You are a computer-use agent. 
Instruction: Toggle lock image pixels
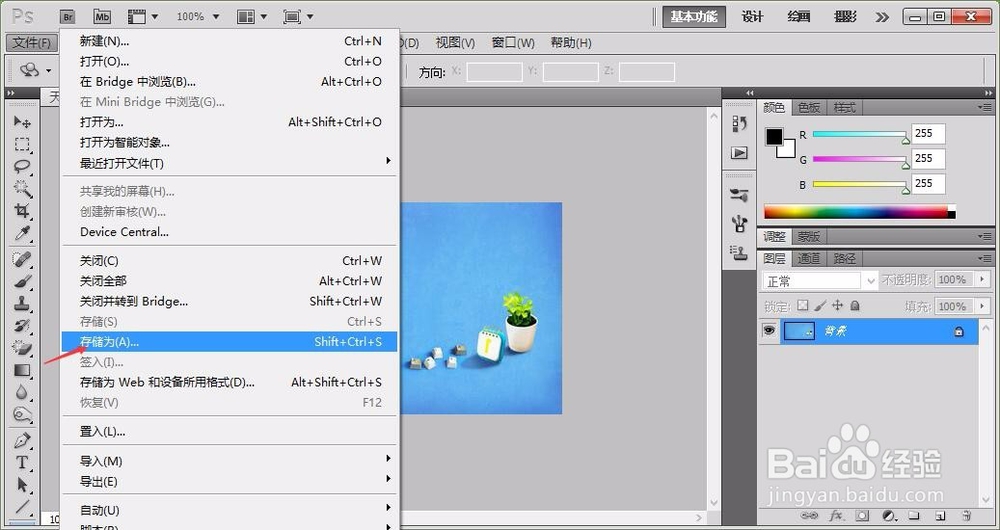point(821,305)
